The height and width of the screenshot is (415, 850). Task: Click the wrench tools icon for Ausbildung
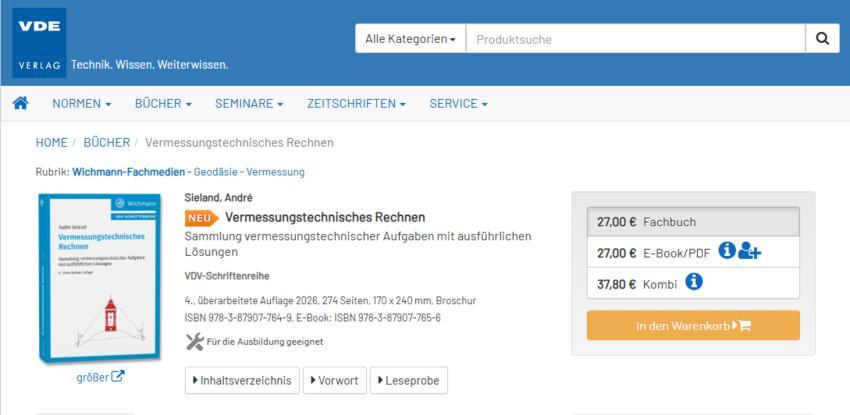195,341
